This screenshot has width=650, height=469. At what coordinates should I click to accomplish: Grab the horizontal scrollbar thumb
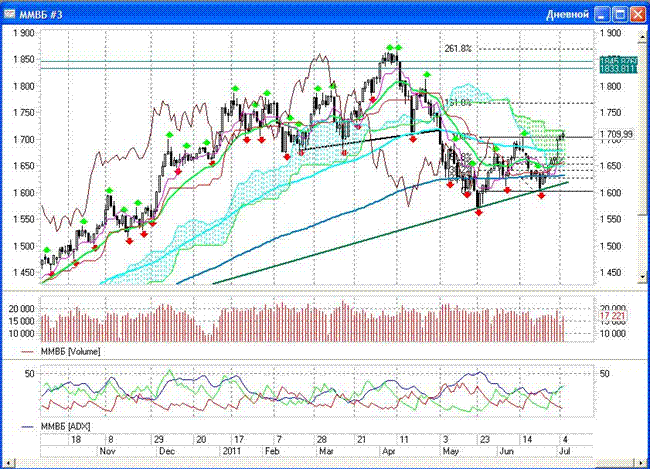[617, 462]
